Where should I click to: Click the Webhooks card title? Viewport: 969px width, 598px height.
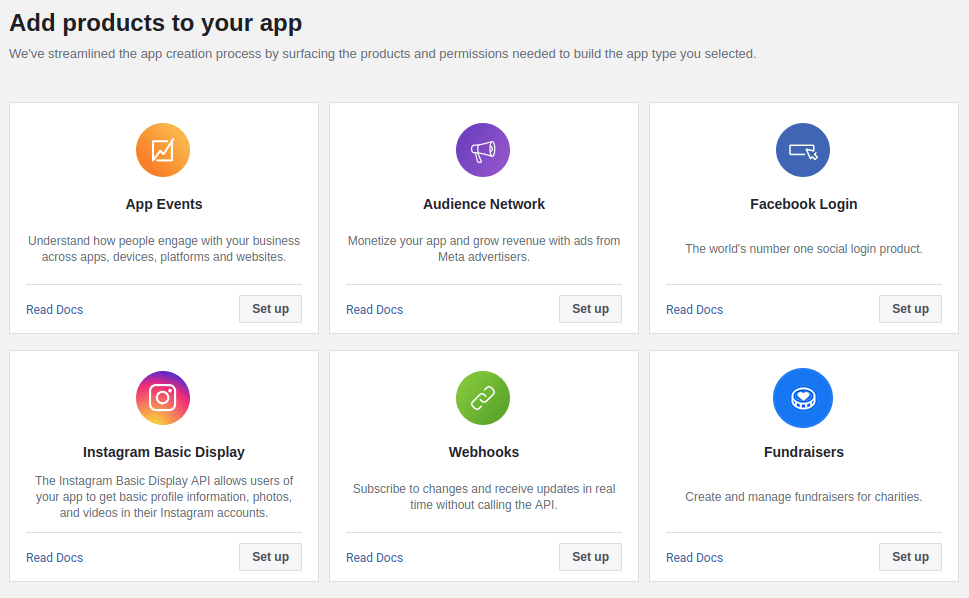484,452
